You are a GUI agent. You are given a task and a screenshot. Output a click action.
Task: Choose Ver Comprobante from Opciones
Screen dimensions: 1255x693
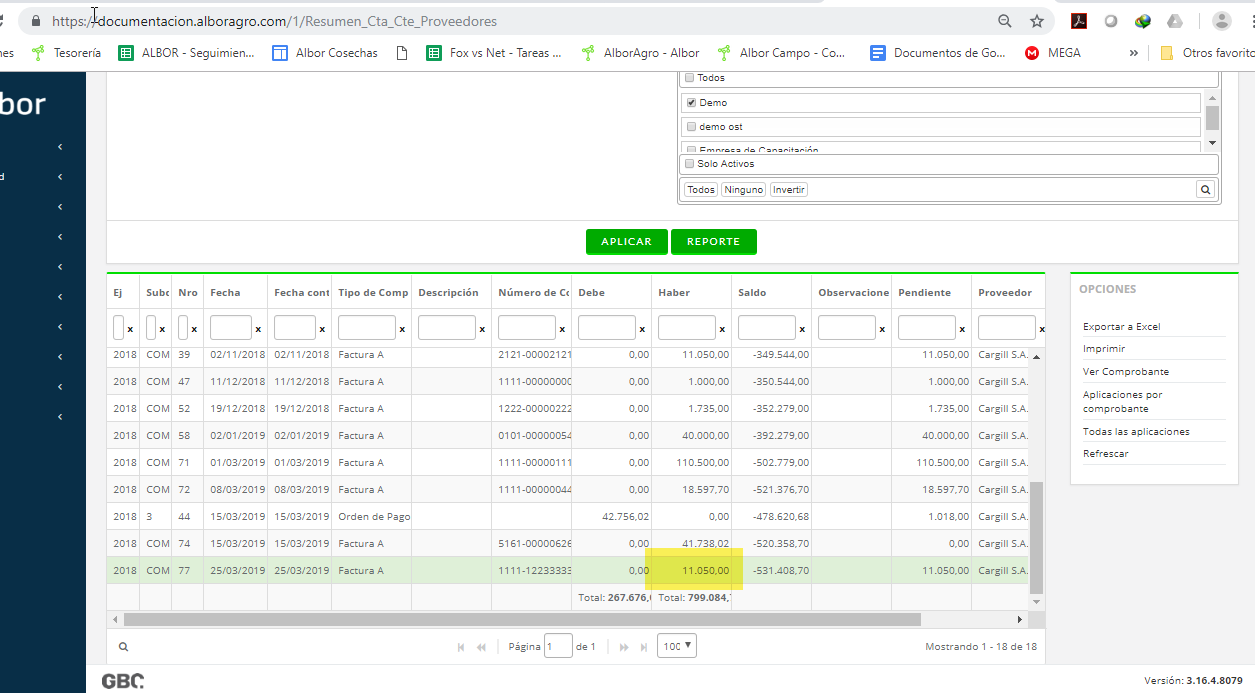[1126, 372]
